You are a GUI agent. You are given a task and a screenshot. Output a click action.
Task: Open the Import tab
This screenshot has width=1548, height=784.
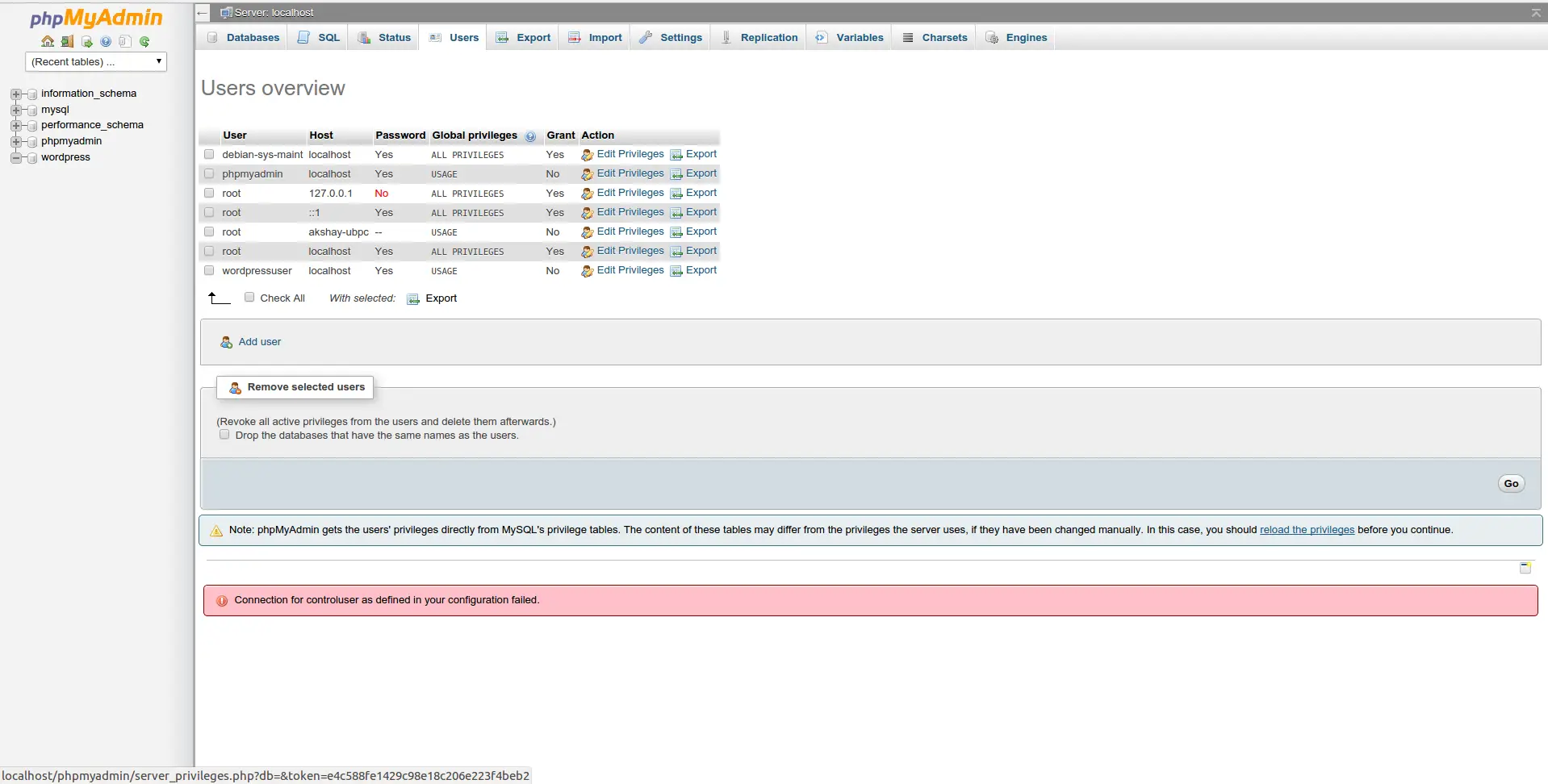point(595,38)
